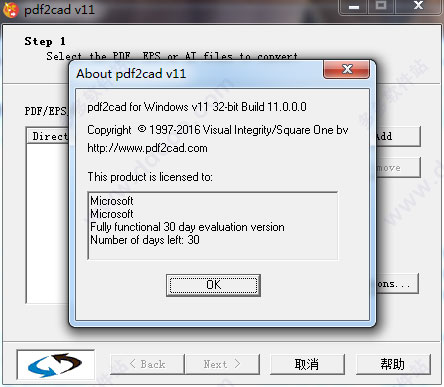Click the 'Number of days left: 30' line

pos(145,240)
